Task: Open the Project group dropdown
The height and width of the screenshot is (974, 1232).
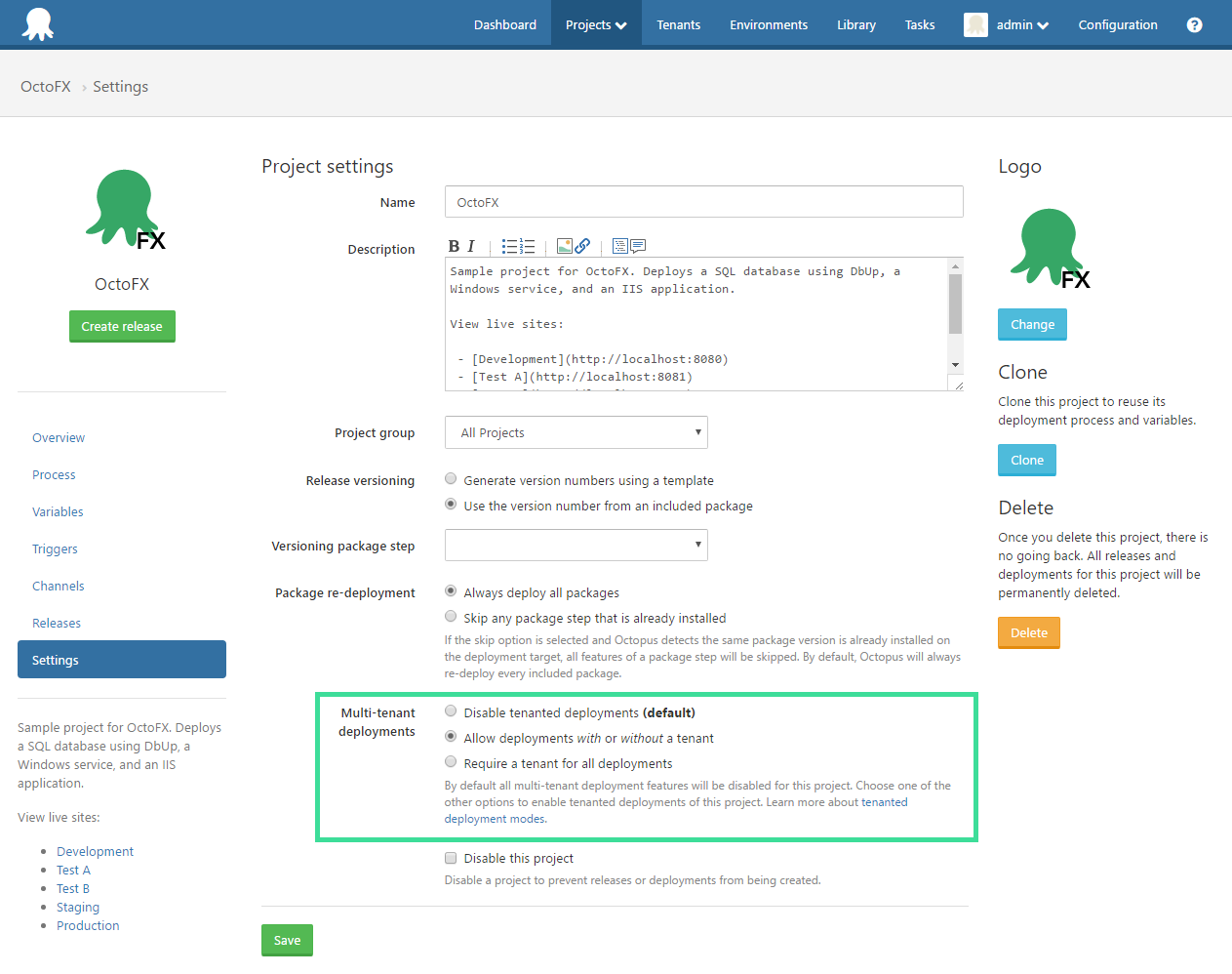Action: pyautogui.click(x=576, y=432)
